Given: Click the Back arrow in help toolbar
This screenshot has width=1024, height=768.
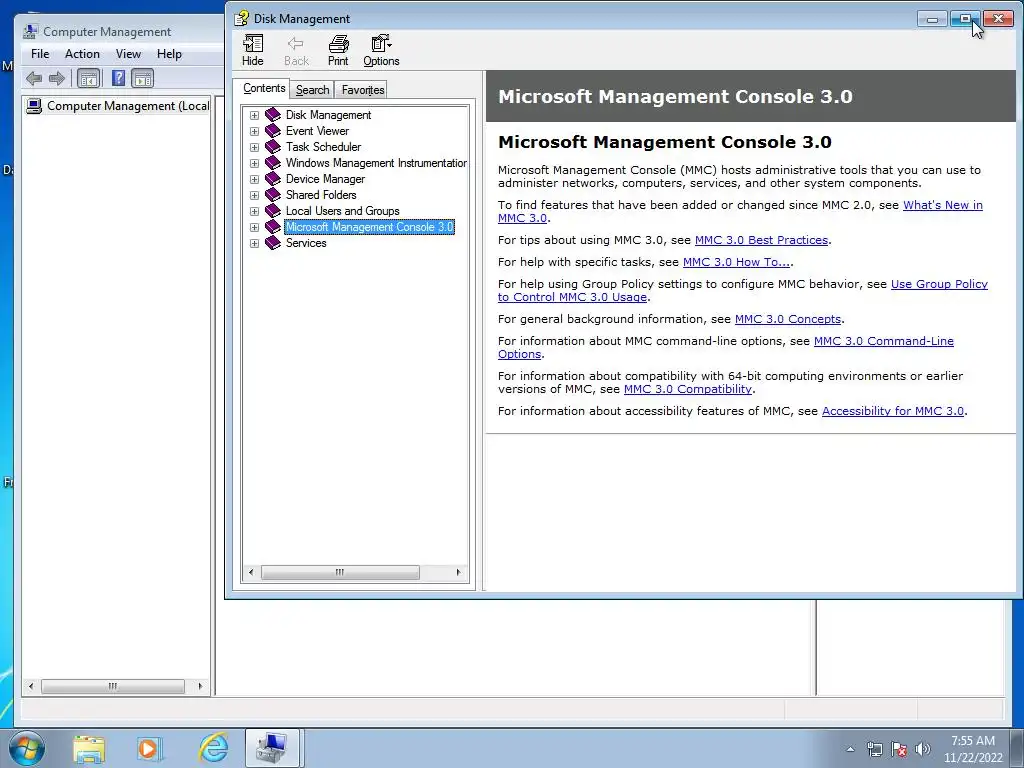Looking at the screenshot, I should coord(296,50).
